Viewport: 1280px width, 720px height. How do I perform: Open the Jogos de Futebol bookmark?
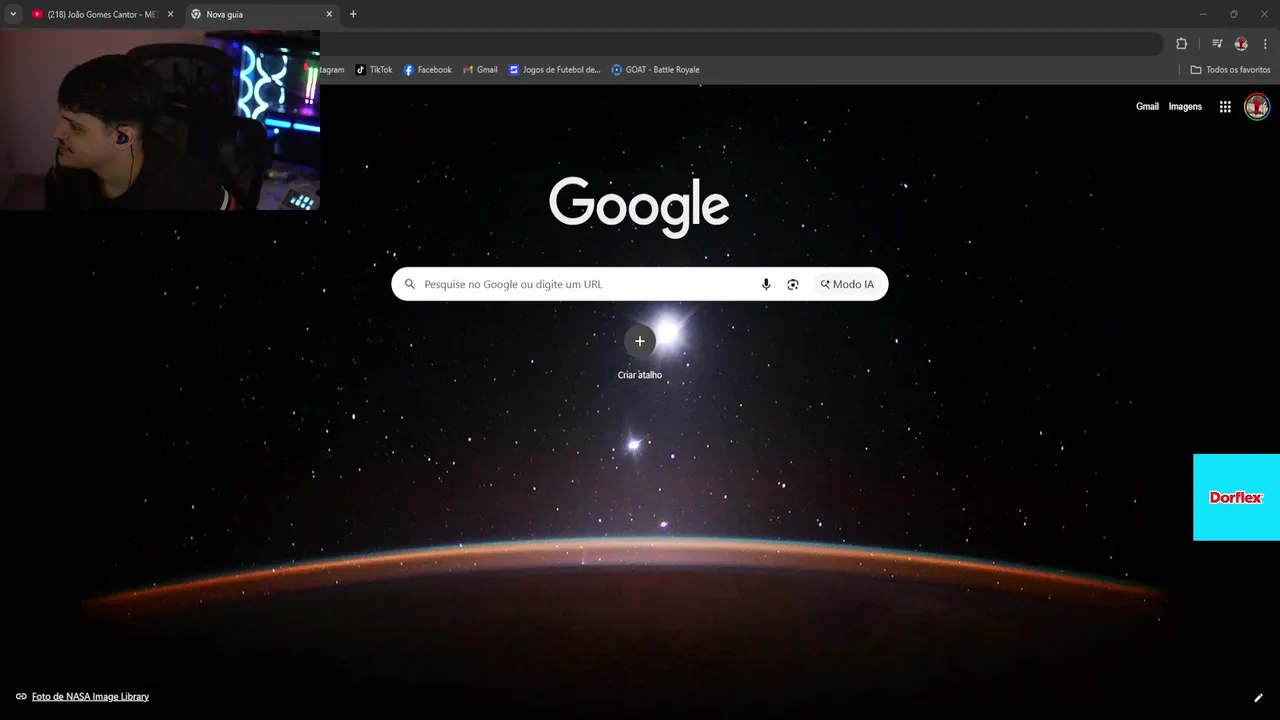coord(555,70)
